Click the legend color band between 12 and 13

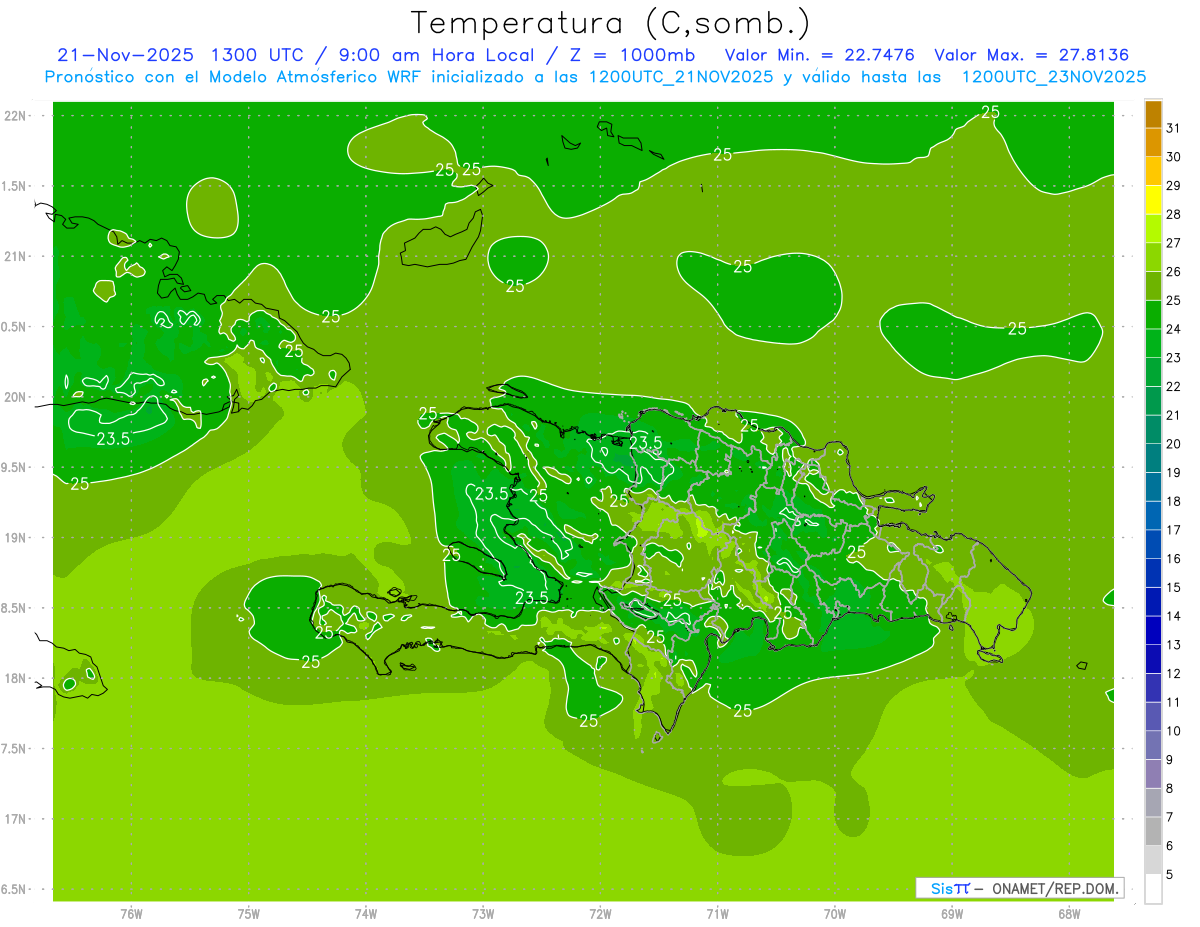pos(1153,659)
